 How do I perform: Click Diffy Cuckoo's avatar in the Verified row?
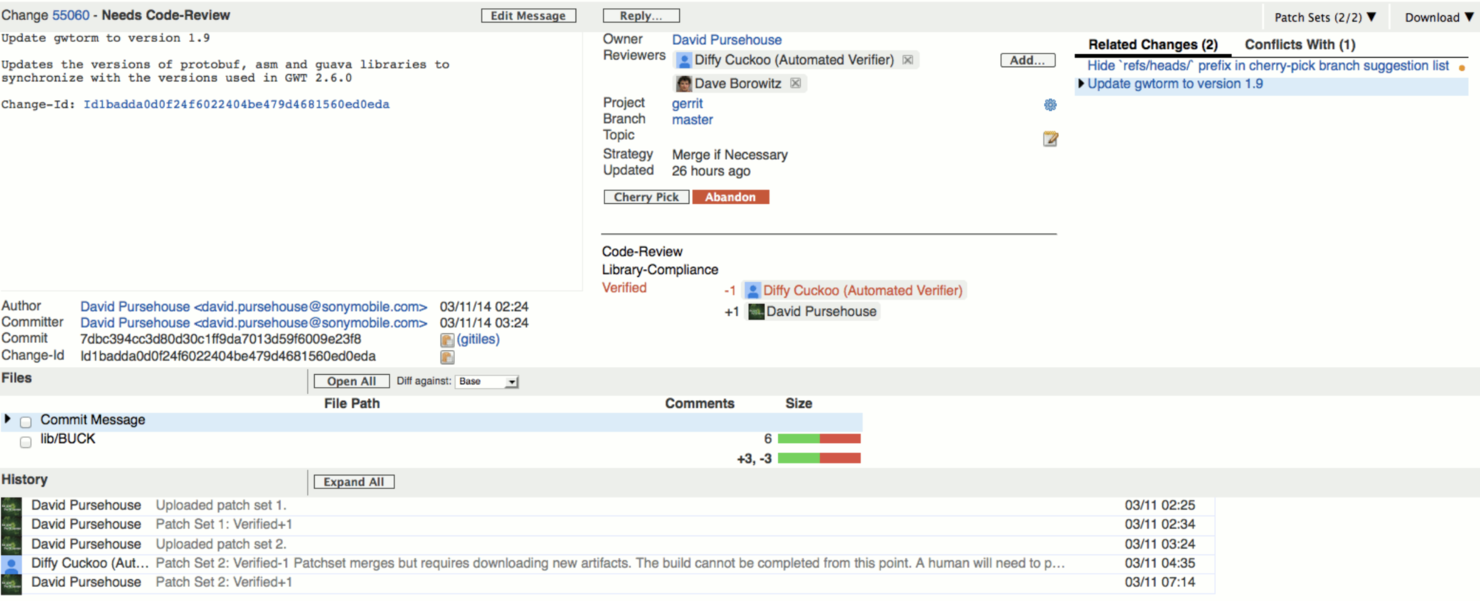[x=751, y=290]
